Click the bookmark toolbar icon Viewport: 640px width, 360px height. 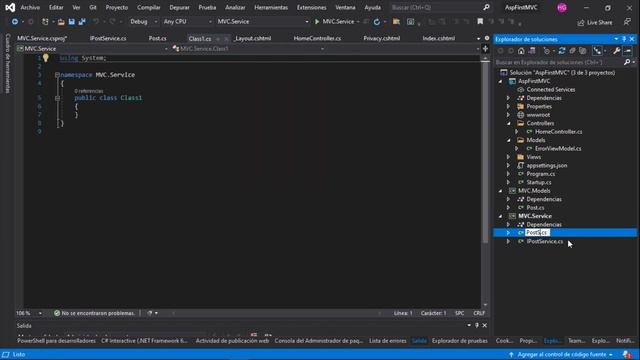pos(480,22)
